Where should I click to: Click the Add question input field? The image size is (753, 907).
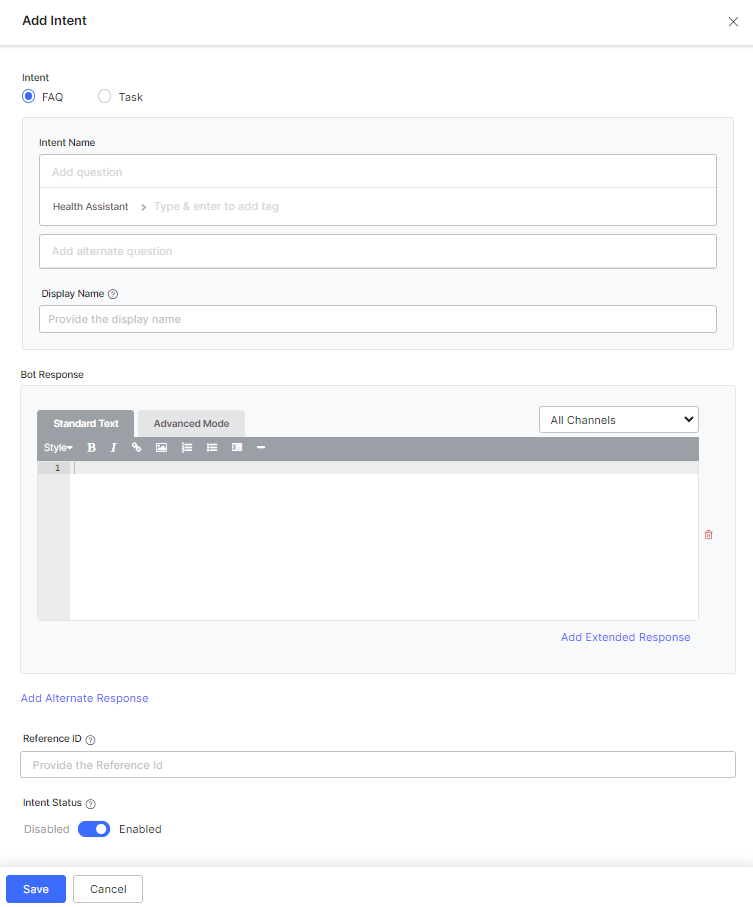coord(377,172)
